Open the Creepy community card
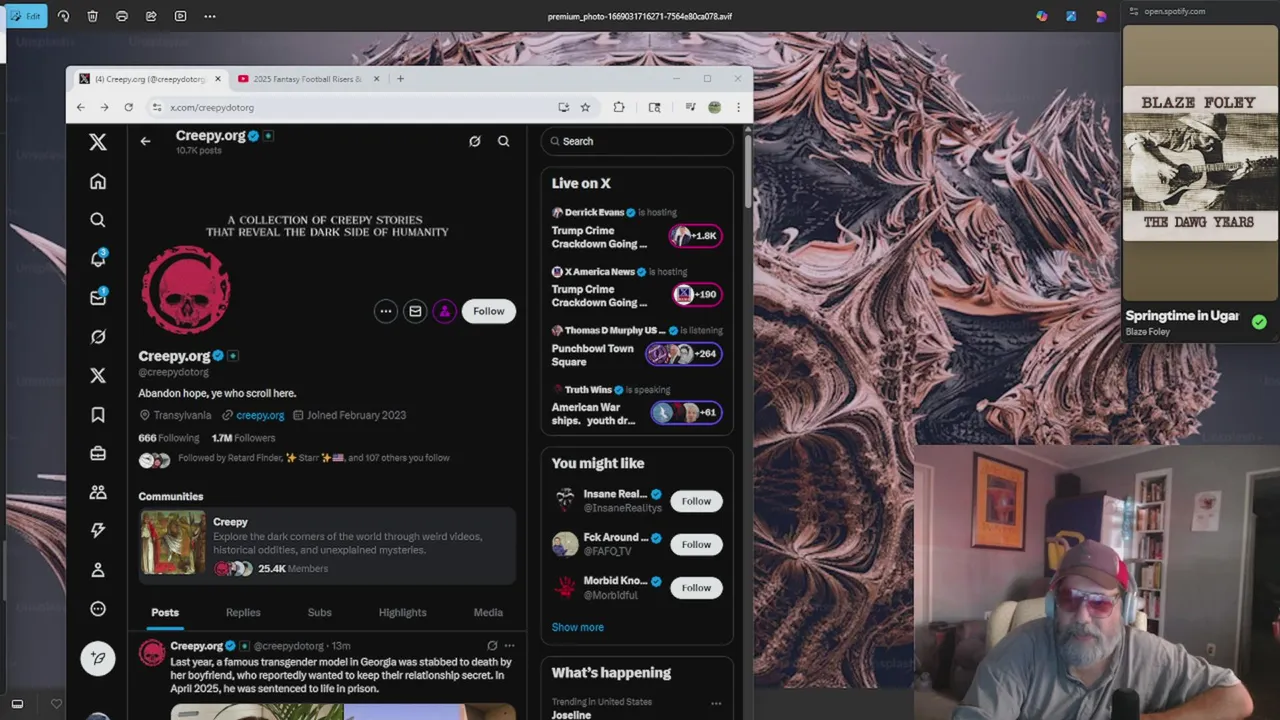 click(327, 545)
